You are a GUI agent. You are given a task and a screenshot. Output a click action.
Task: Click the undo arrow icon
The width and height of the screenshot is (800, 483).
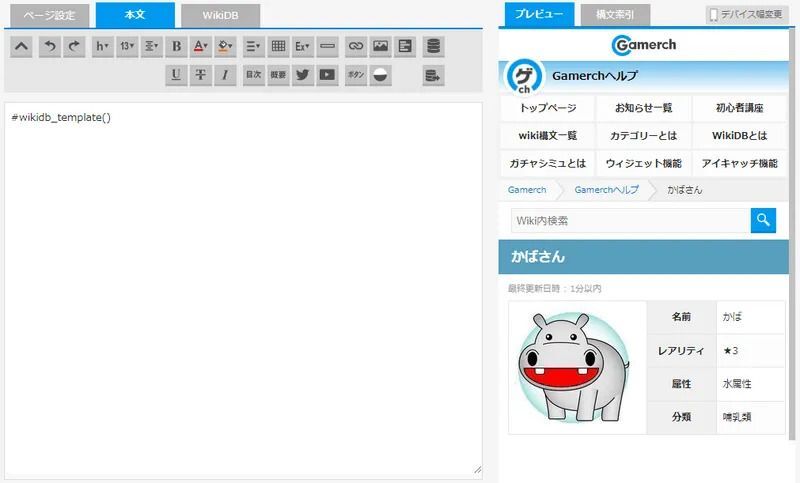[x=49, y=46]
